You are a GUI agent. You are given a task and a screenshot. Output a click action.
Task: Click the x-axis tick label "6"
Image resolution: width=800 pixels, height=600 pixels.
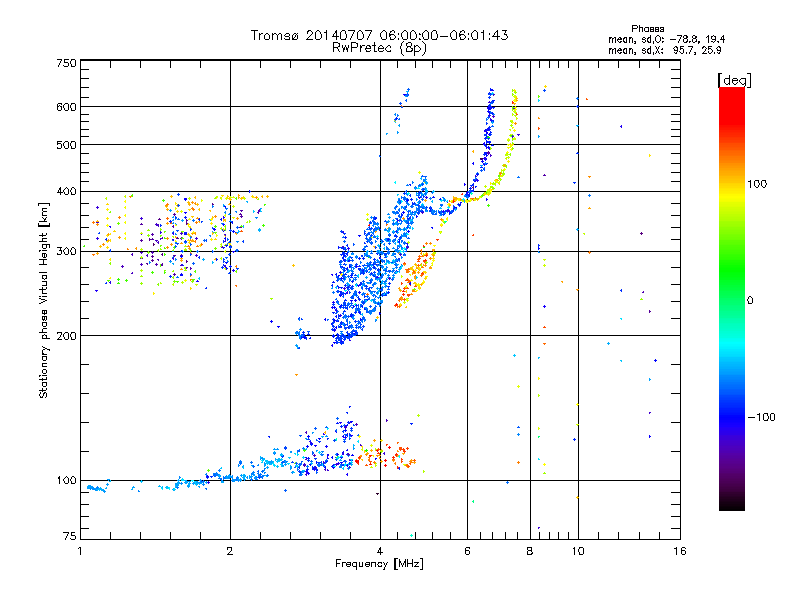[467, 551]
